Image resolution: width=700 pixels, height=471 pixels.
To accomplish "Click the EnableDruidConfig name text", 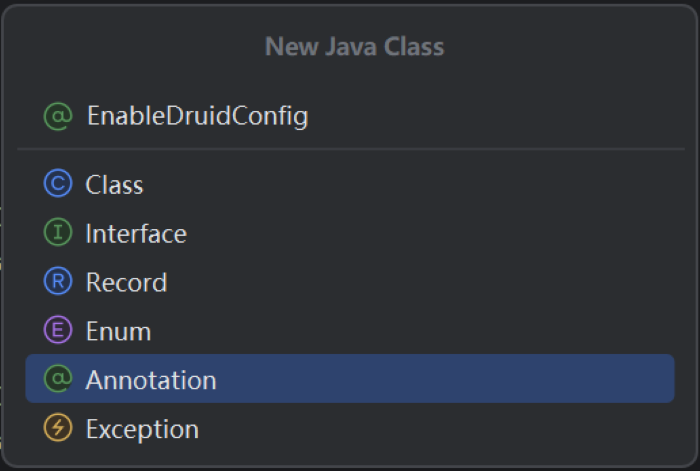I will point(197,116).
